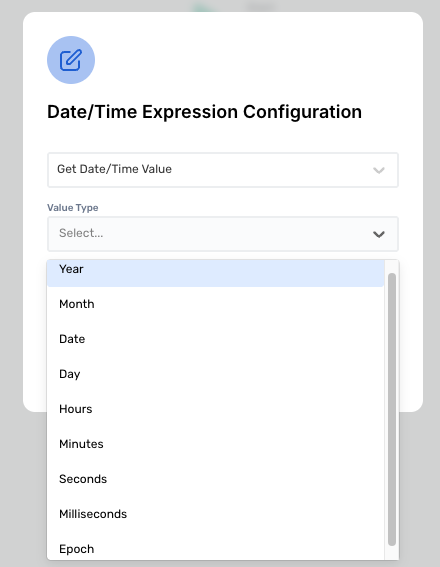
Task: Select the Month option
Action: click(x=215, y=304)
